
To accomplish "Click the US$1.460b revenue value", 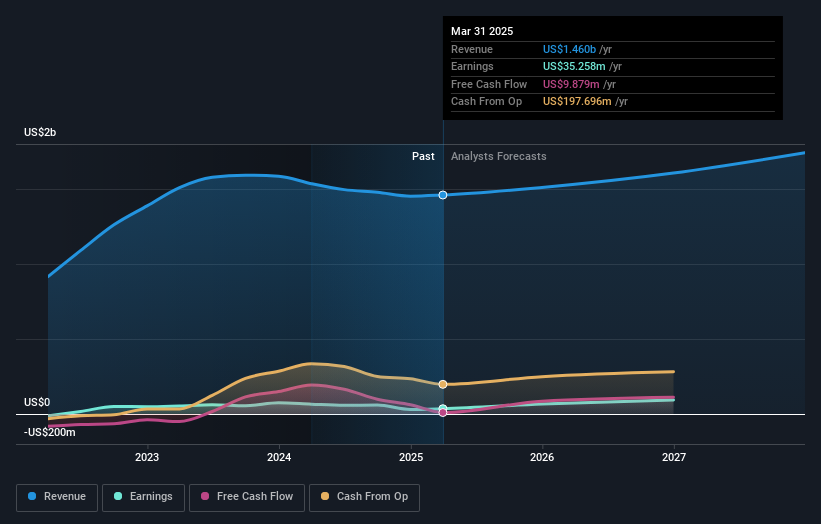I will point(569,49).
